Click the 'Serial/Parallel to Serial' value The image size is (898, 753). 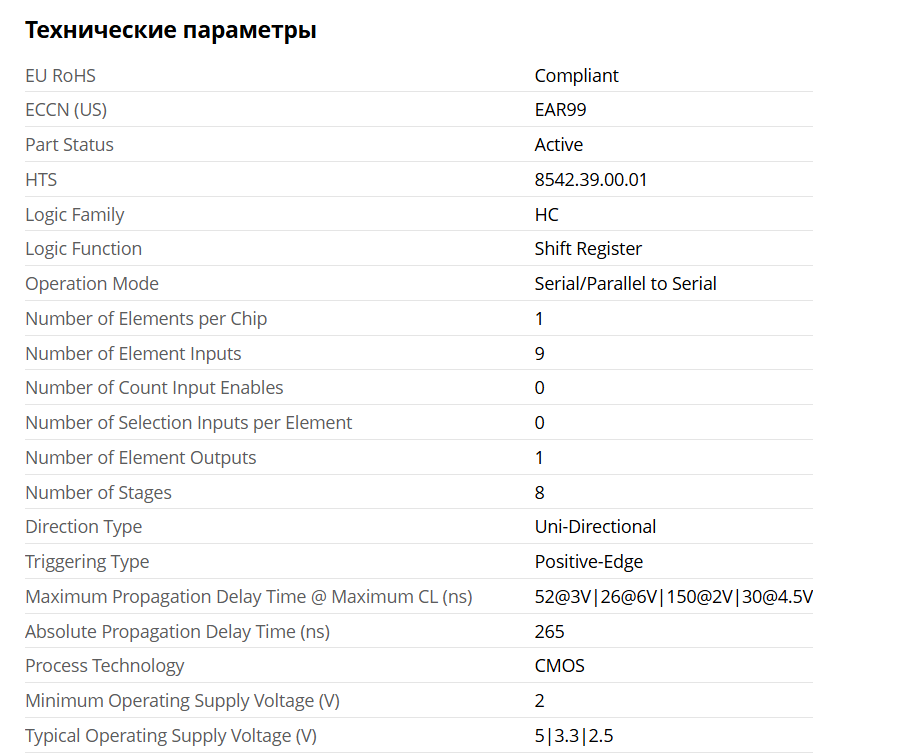pyautogui.click(x=625, y=284)
